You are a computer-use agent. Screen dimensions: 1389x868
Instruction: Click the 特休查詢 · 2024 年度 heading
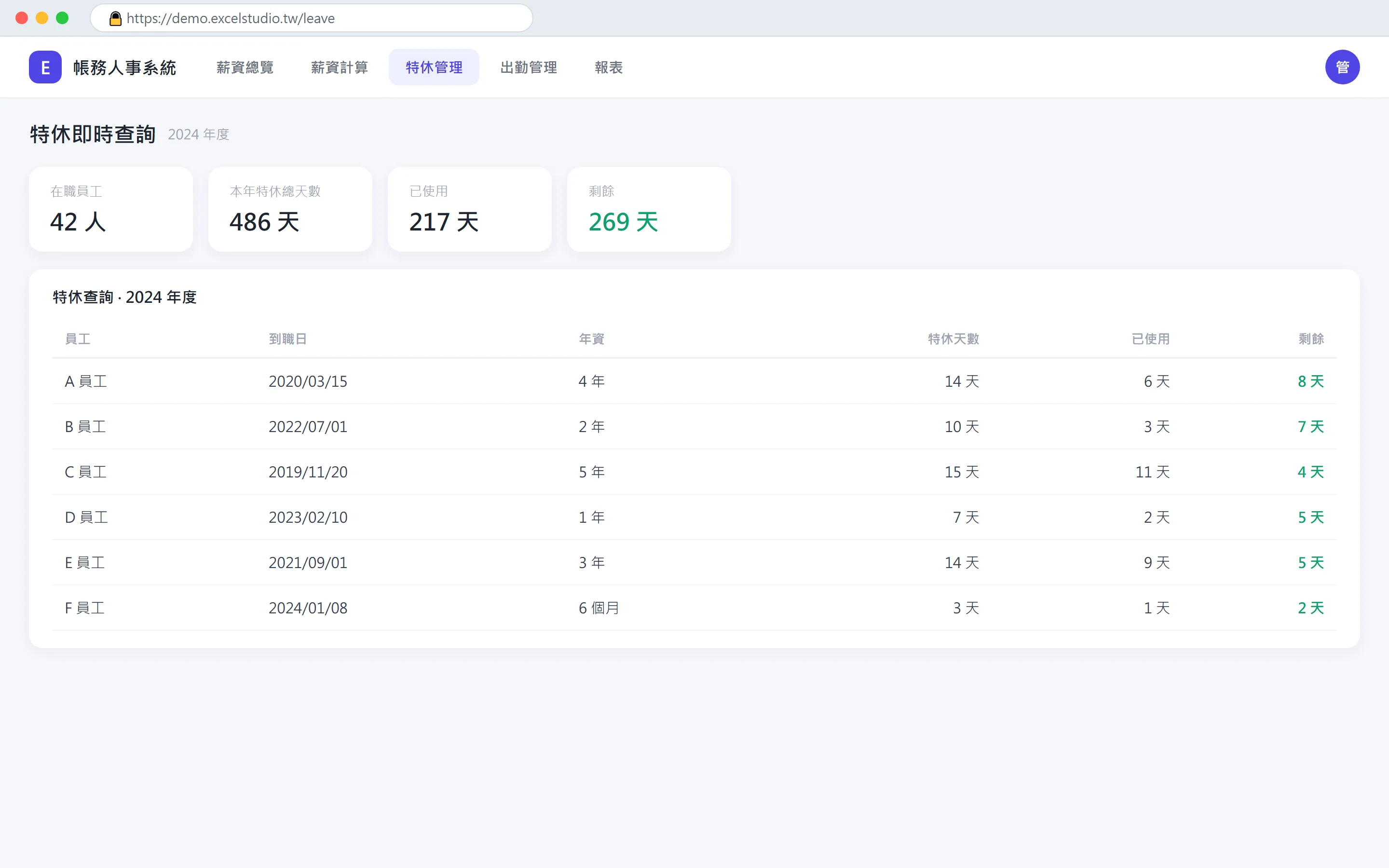point(124,297)
